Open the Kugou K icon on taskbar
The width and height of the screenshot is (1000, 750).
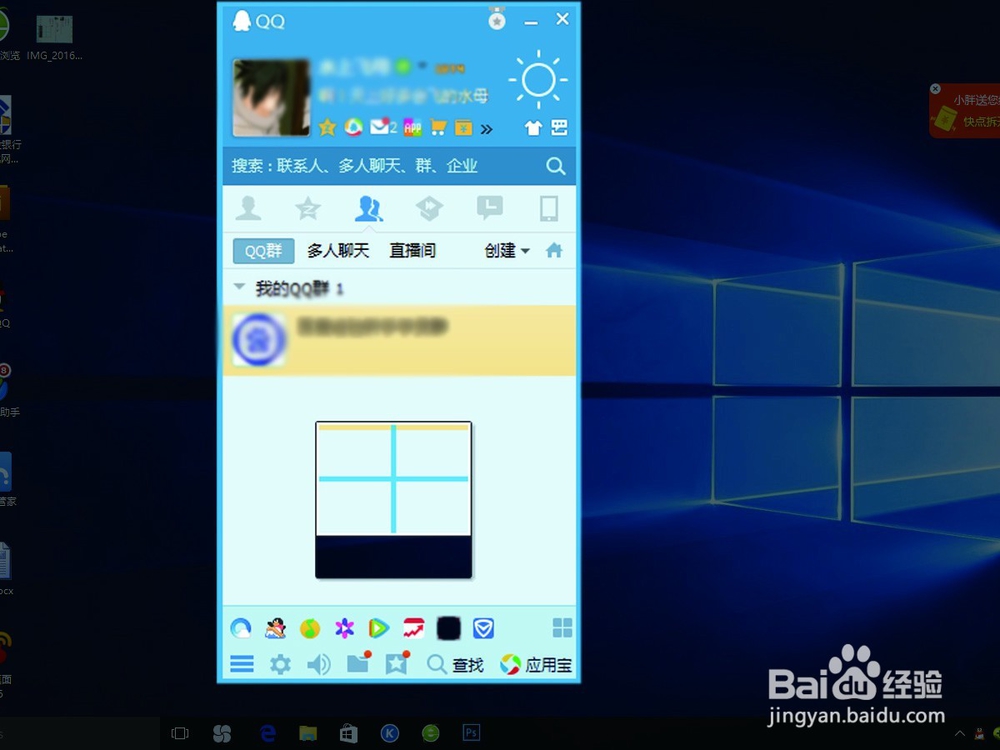pyautogui.click(x=390, y=733)
